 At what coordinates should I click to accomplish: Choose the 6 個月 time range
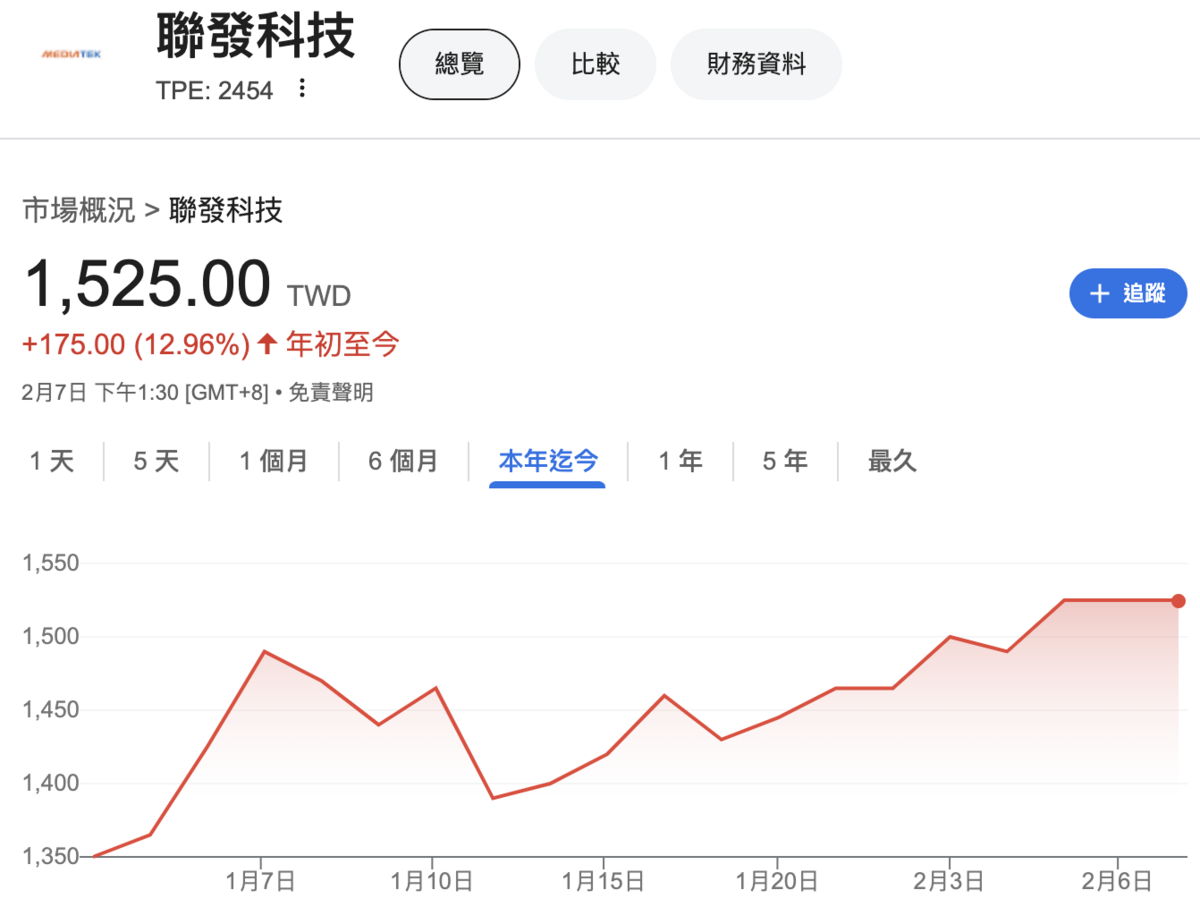pyautogui.click(x=403, y=461)
